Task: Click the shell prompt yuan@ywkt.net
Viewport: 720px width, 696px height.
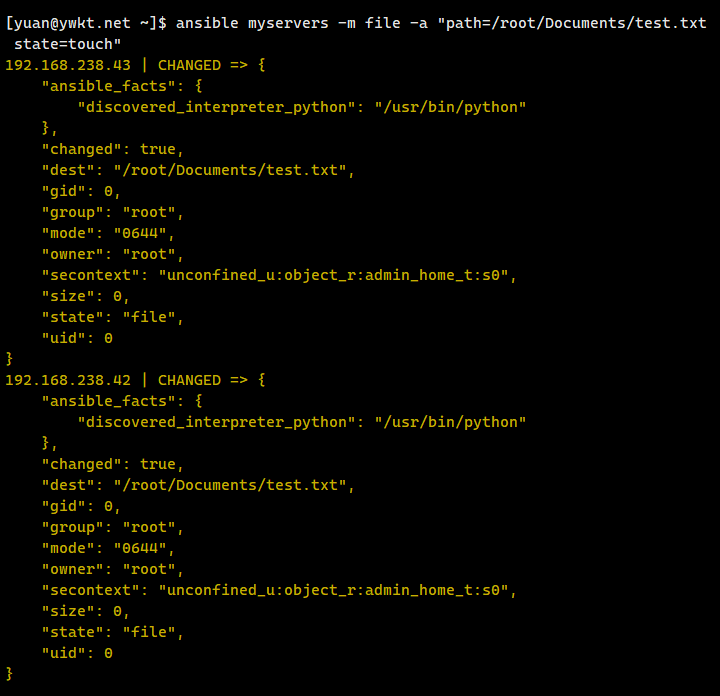Action: pos(81,23)
